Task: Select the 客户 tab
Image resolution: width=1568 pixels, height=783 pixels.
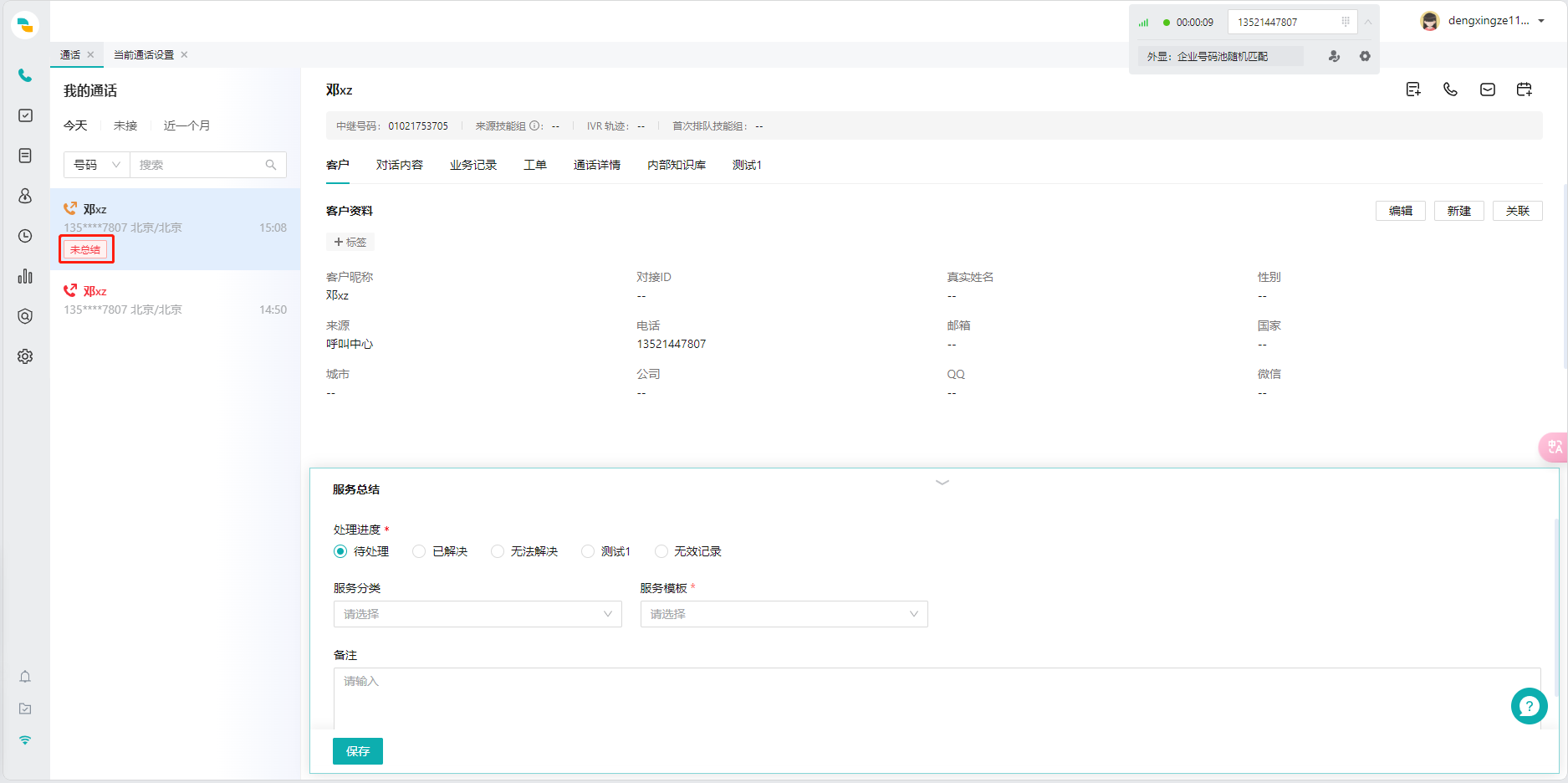Action: (338, 165)
